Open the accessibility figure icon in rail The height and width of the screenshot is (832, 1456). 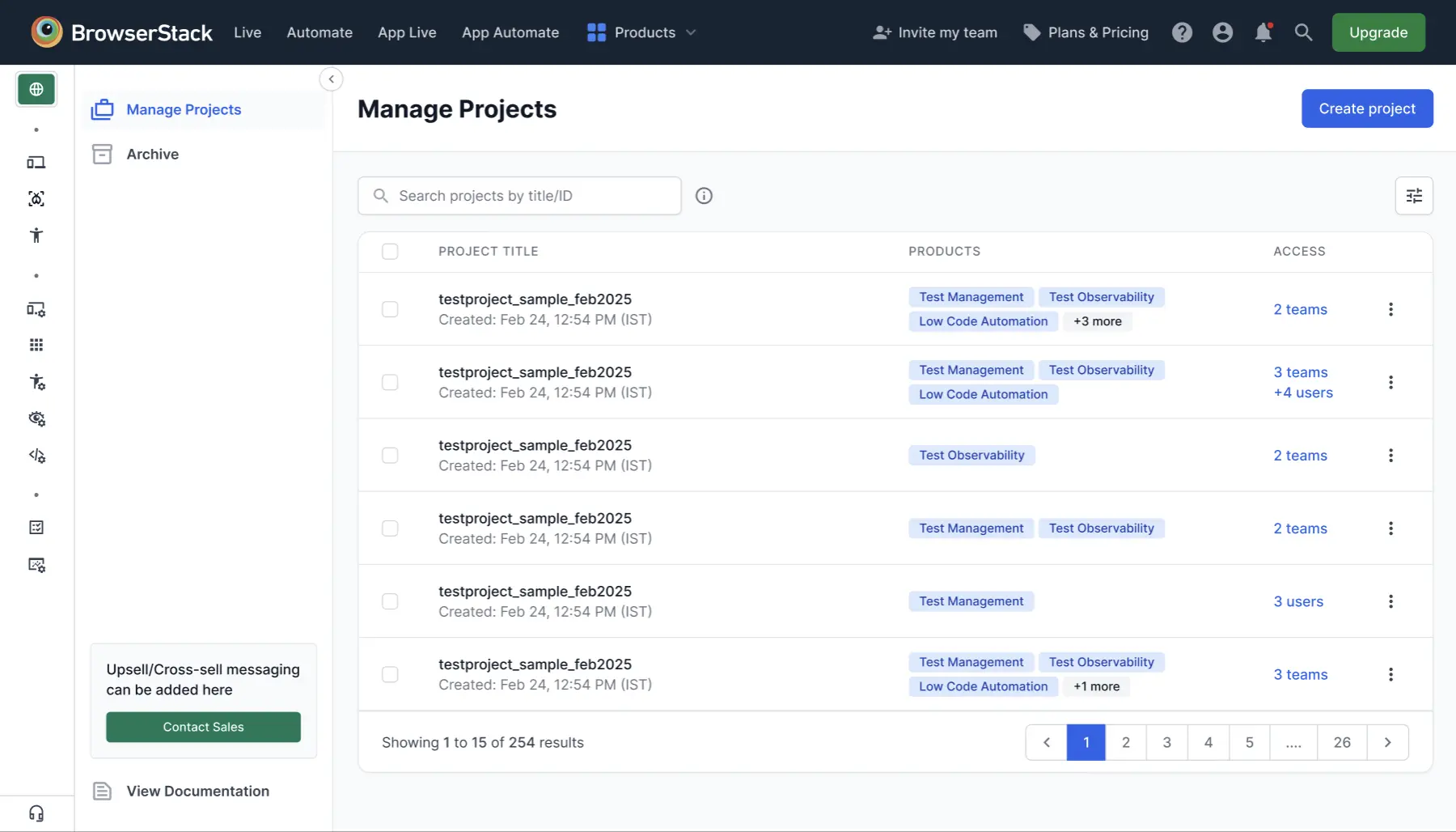(36, 236)
